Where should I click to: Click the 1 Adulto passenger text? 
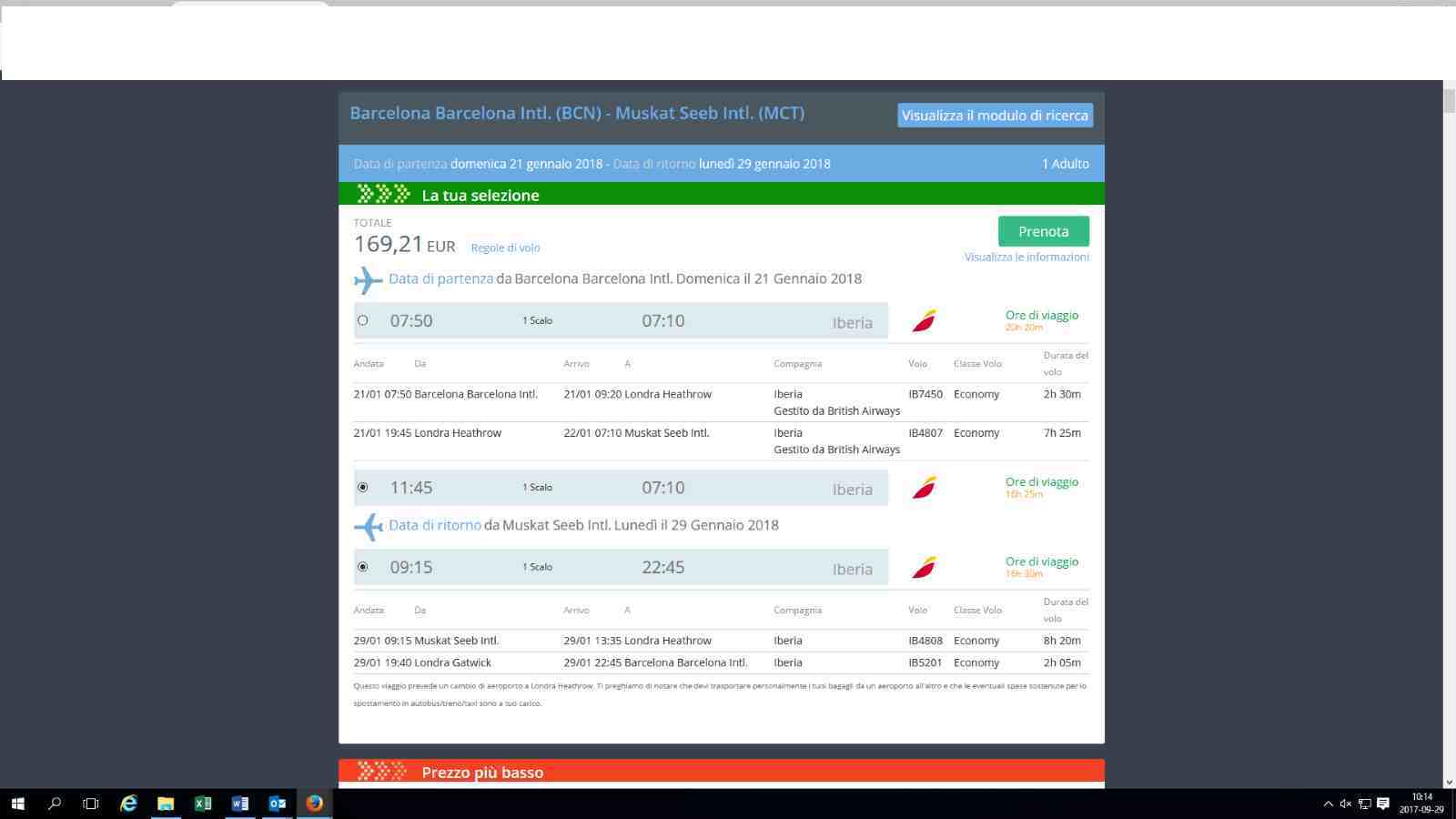1066,164
